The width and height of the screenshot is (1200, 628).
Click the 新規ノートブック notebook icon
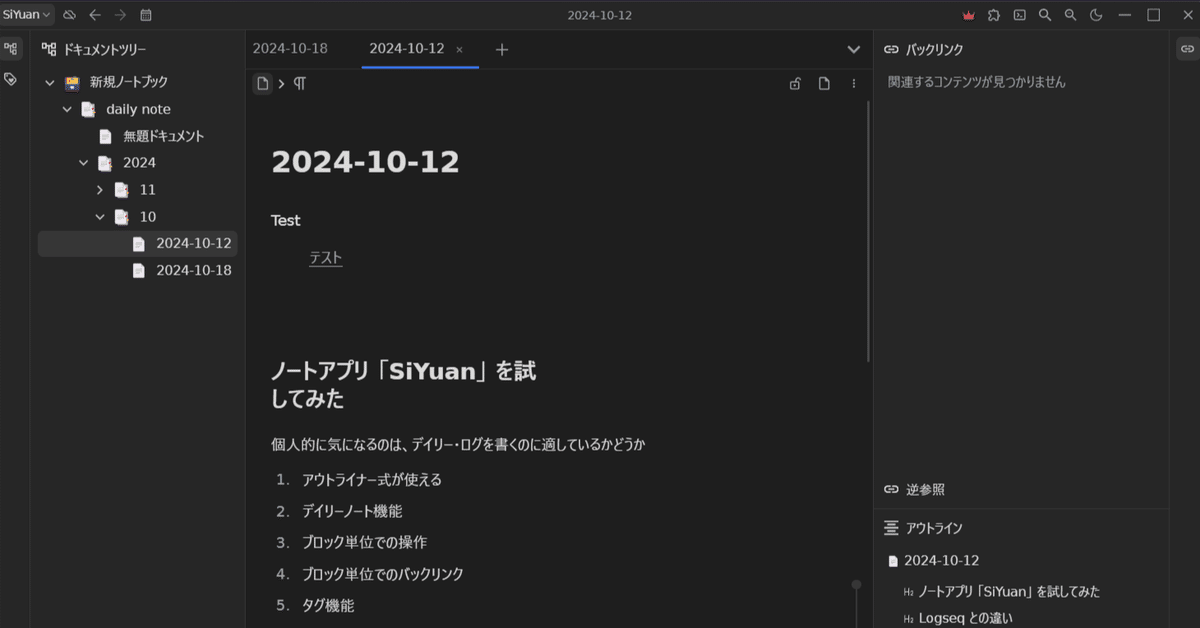(x=72, y=82)
